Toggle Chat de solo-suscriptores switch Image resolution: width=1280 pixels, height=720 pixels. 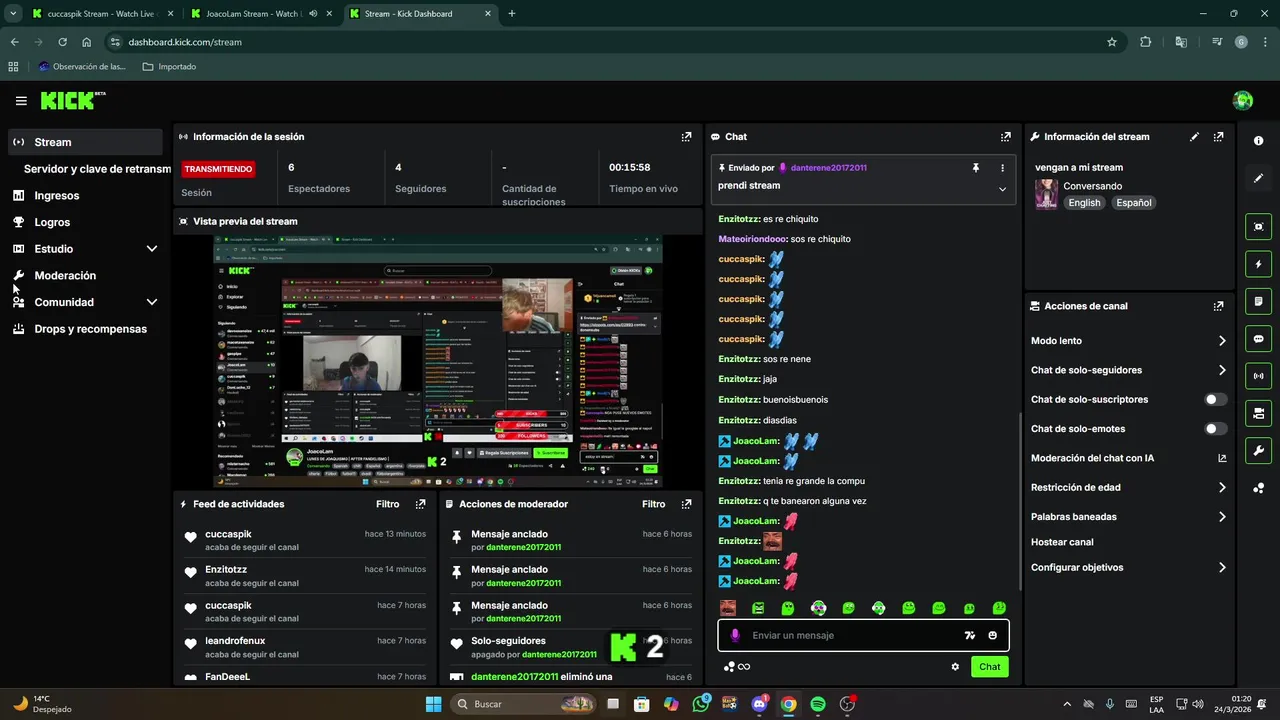(1215, 399)
